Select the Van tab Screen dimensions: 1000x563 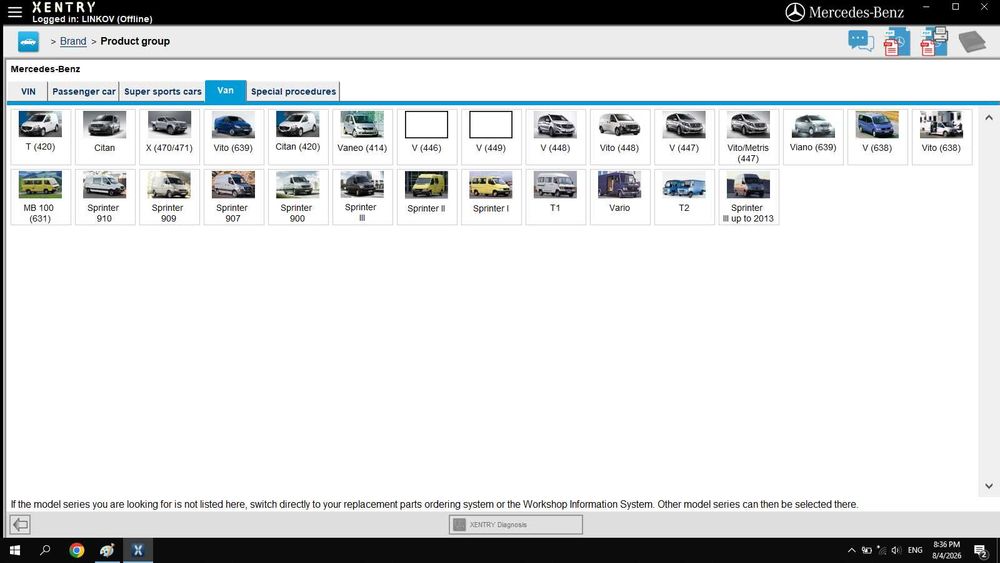(x=225, y=91)
